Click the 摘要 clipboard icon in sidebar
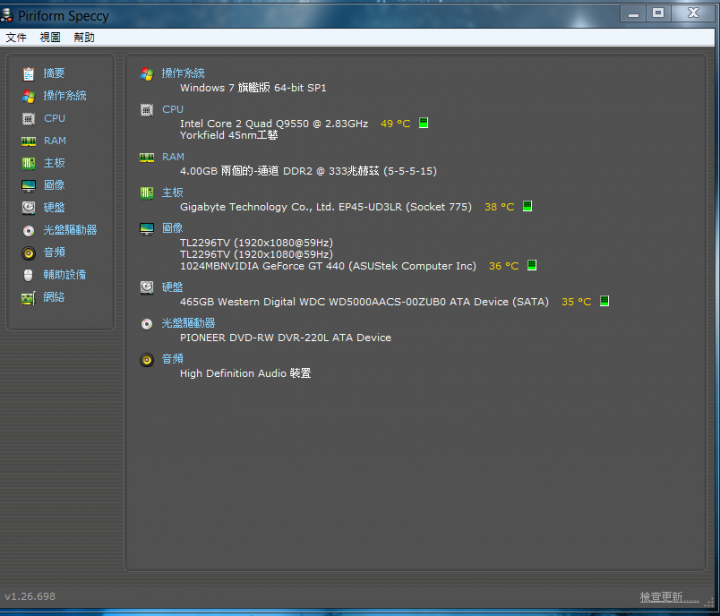 (28, 73)
